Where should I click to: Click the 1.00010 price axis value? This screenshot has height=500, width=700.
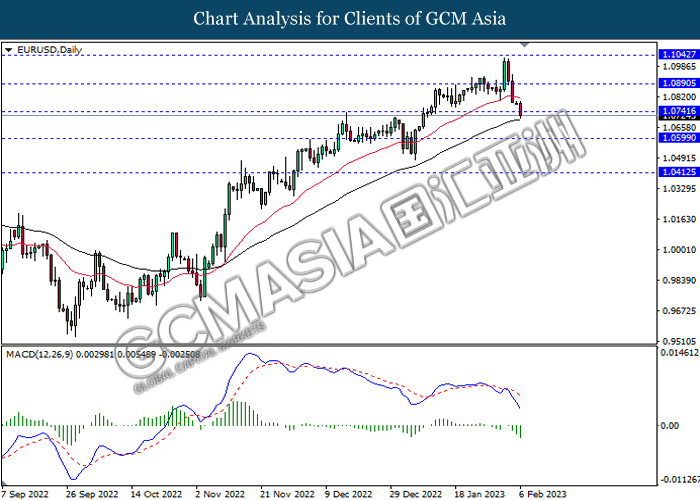coord(679,250)
